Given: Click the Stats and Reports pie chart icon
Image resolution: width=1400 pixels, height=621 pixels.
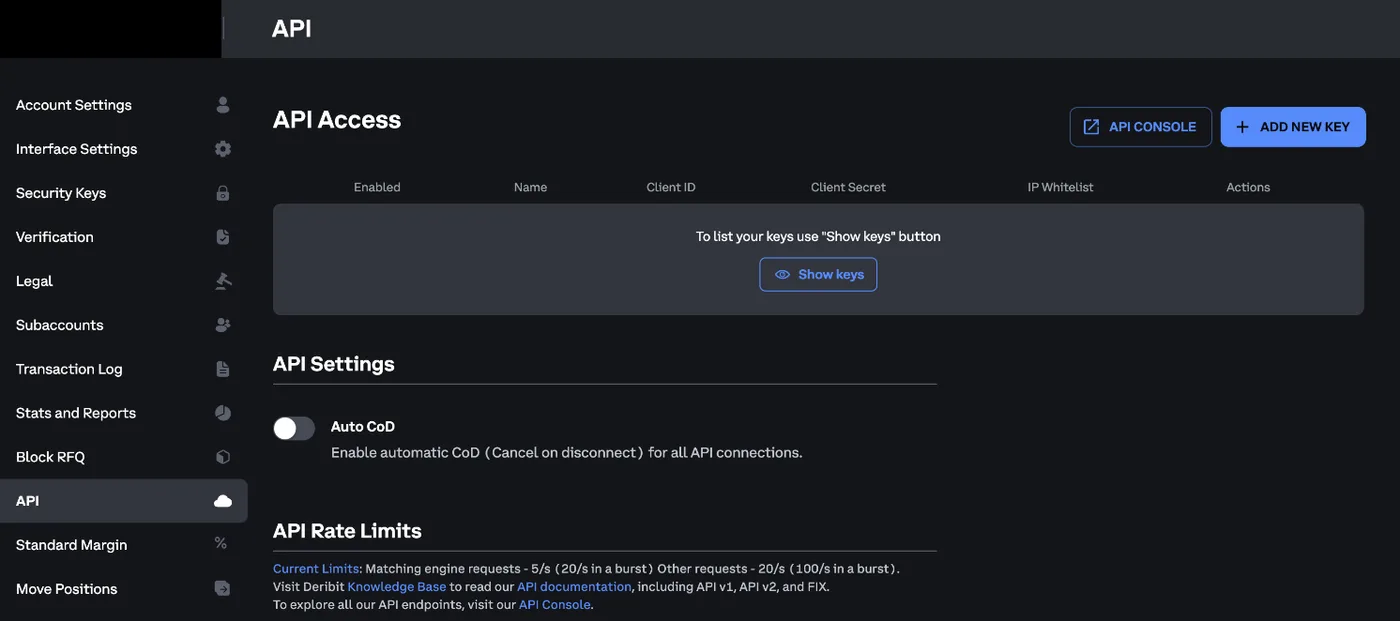Looking at the screenshot, I should [223, 413].
